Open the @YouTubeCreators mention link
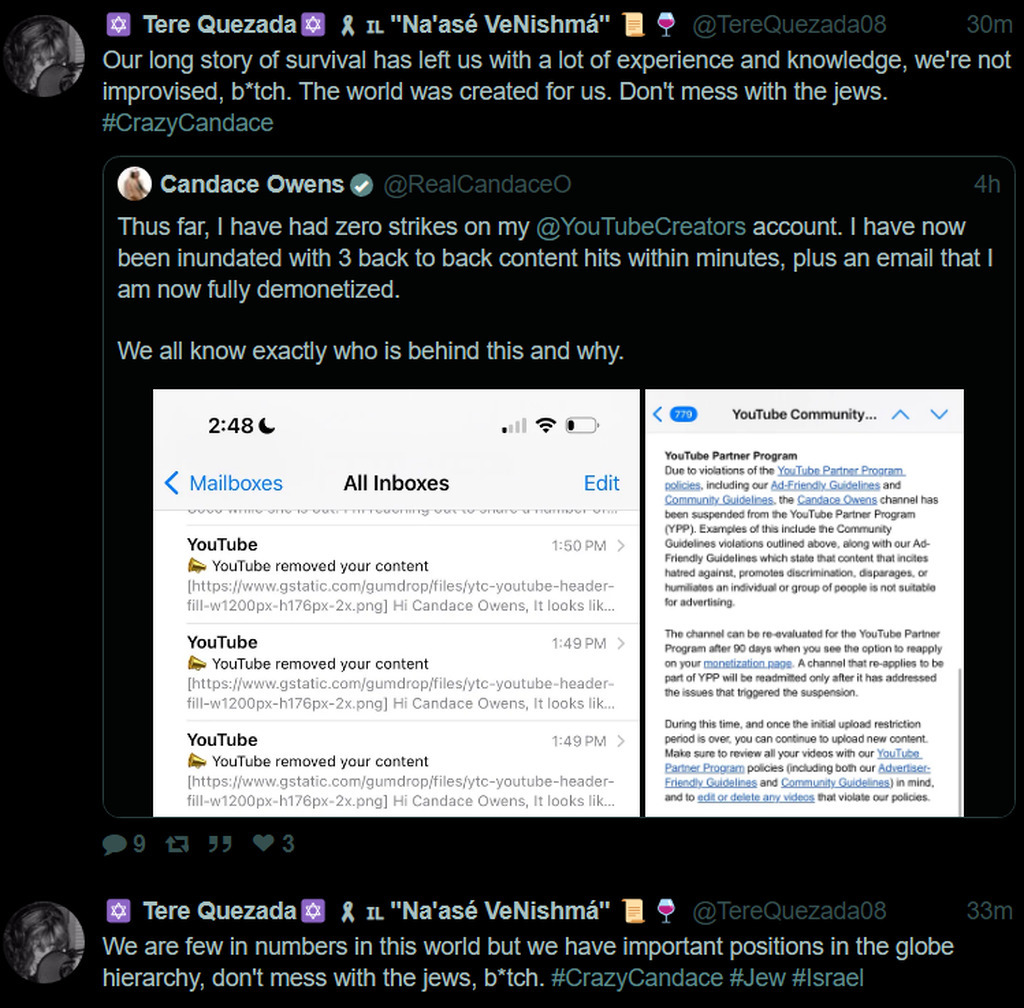Image resolution: width=1024 pixels, height=1008 pixels. pos(641,227)
